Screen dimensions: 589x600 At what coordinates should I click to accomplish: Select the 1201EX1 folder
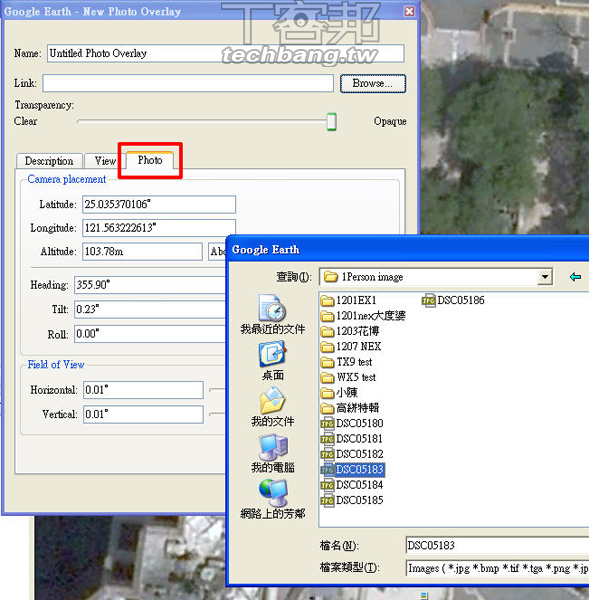click(x=349, y=300)
